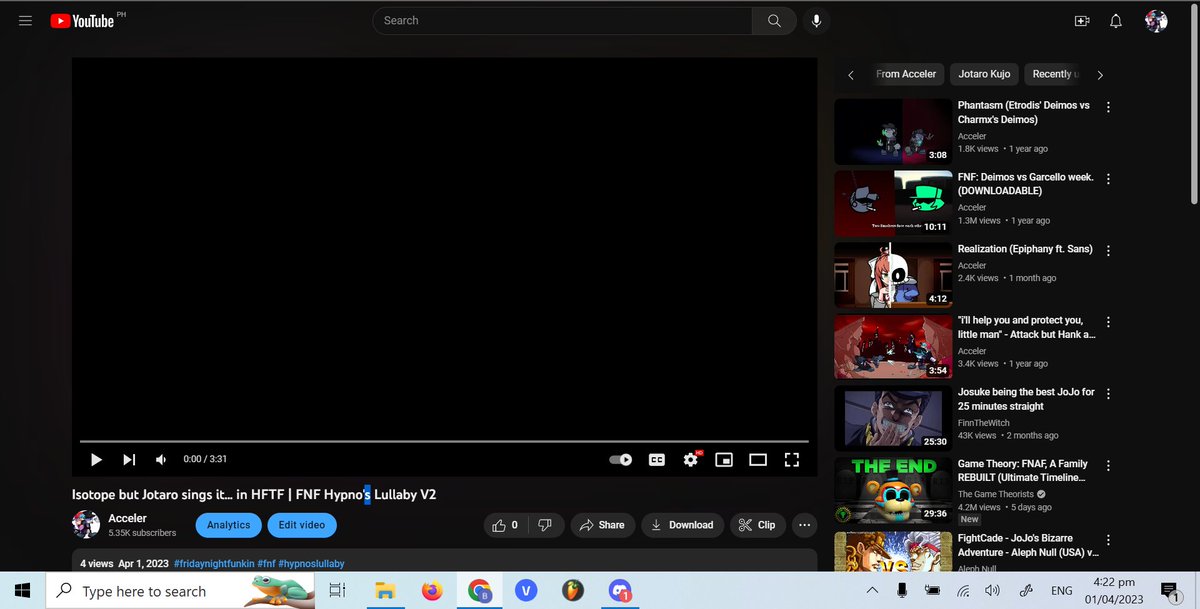The image size is (1200, 609).
Task: Open Realization (Epiphany ft. Sans) thumbnail
Action: coord(893,275)
